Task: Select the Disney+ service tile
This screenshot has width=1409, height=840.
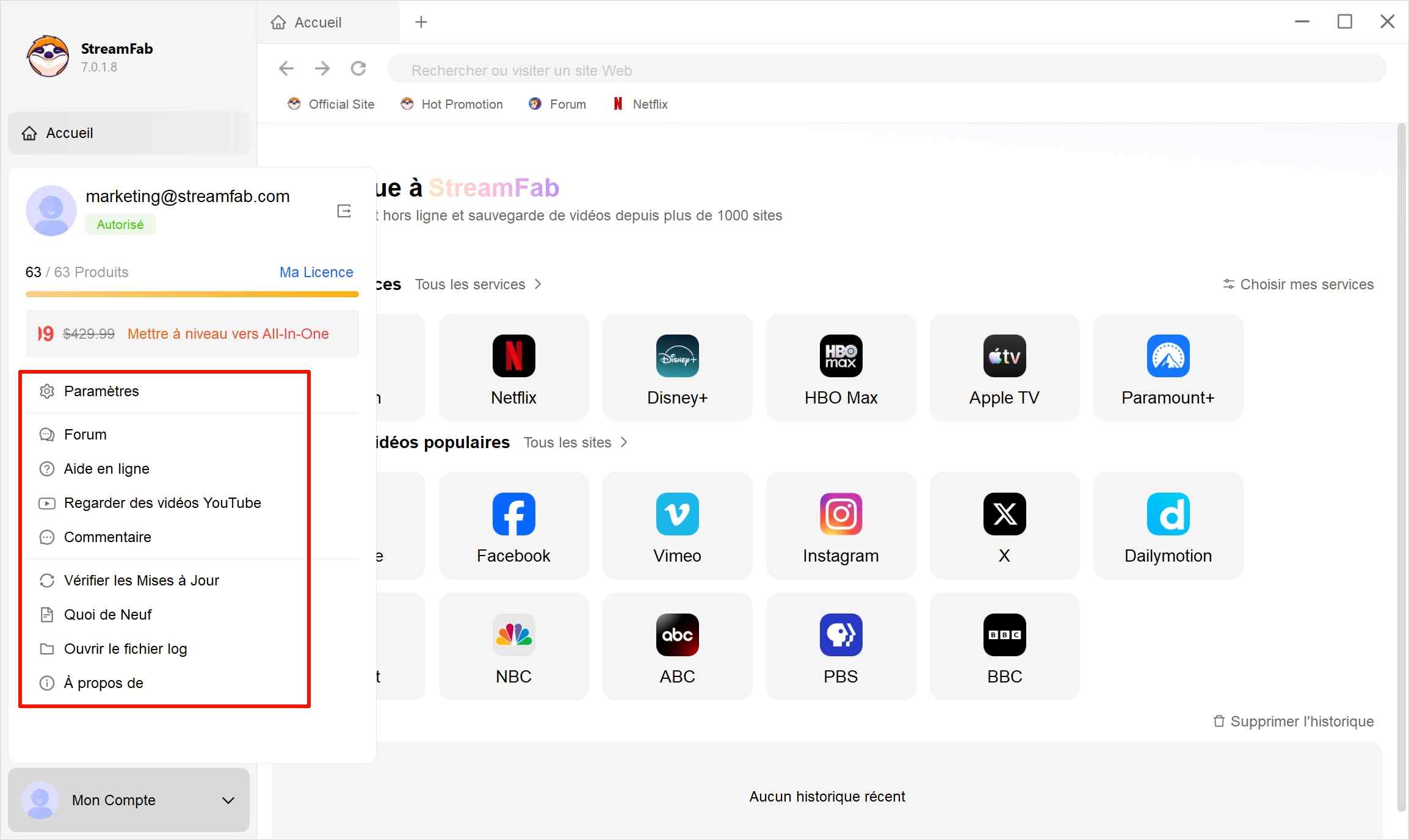Action: (677, 366)
